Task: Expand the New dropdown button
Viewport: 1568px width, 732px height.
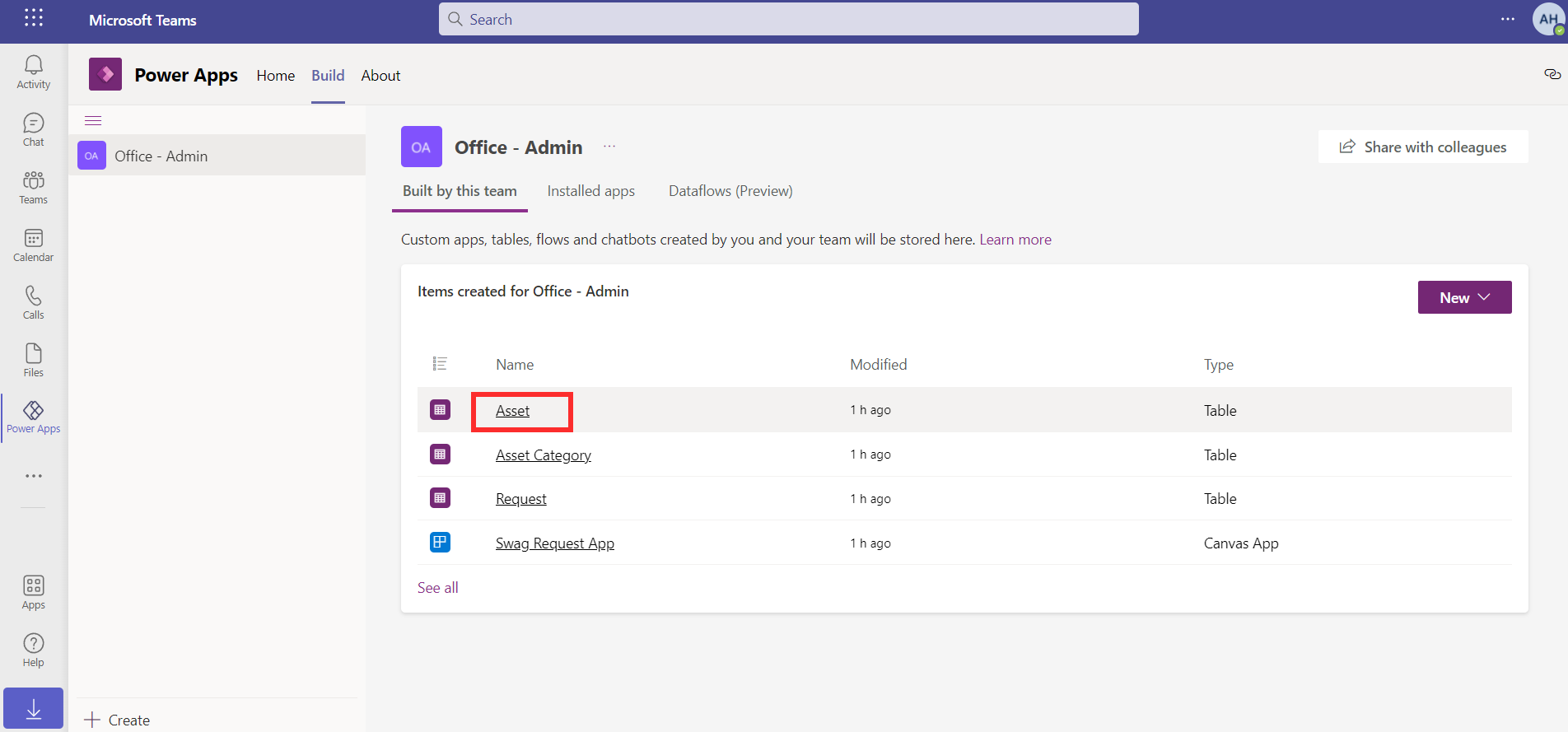Action: 1464,297
